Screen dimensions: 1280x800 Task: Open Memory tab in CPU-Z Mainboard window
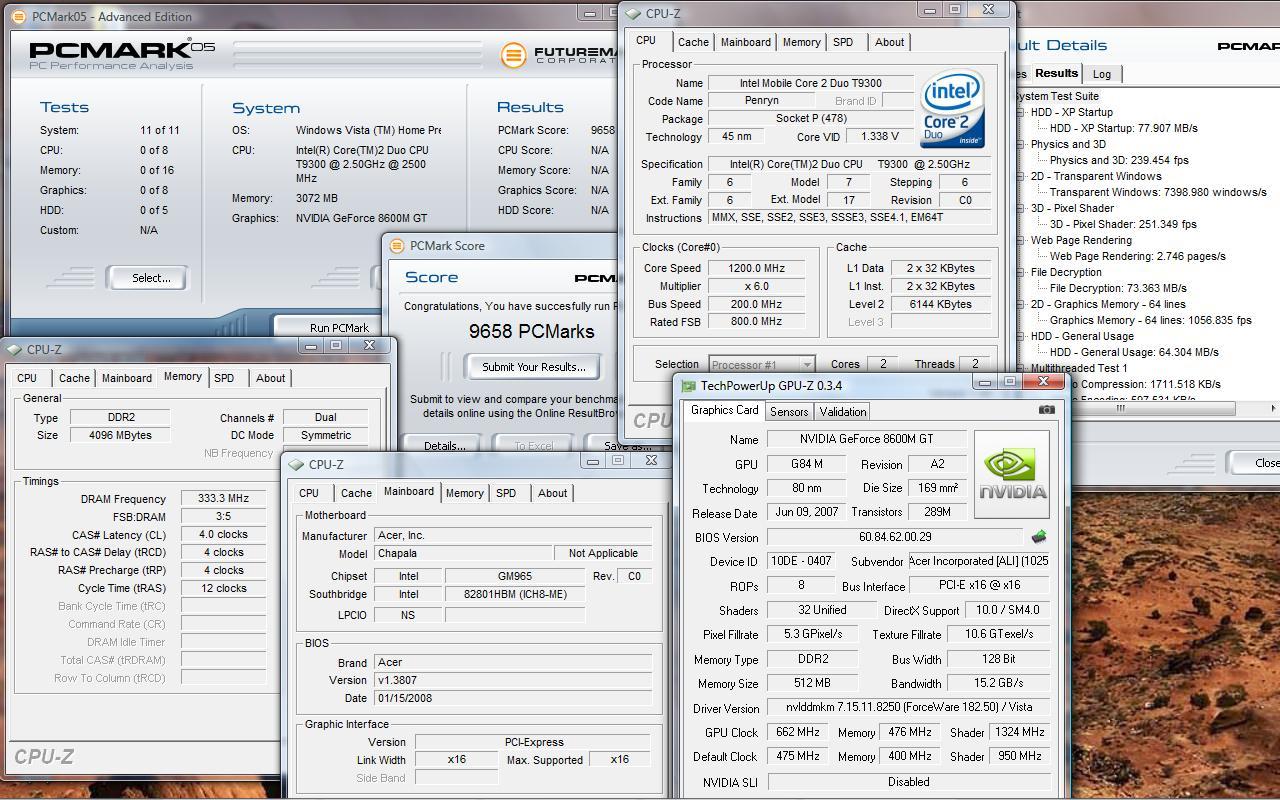click(x=464, y=493)
